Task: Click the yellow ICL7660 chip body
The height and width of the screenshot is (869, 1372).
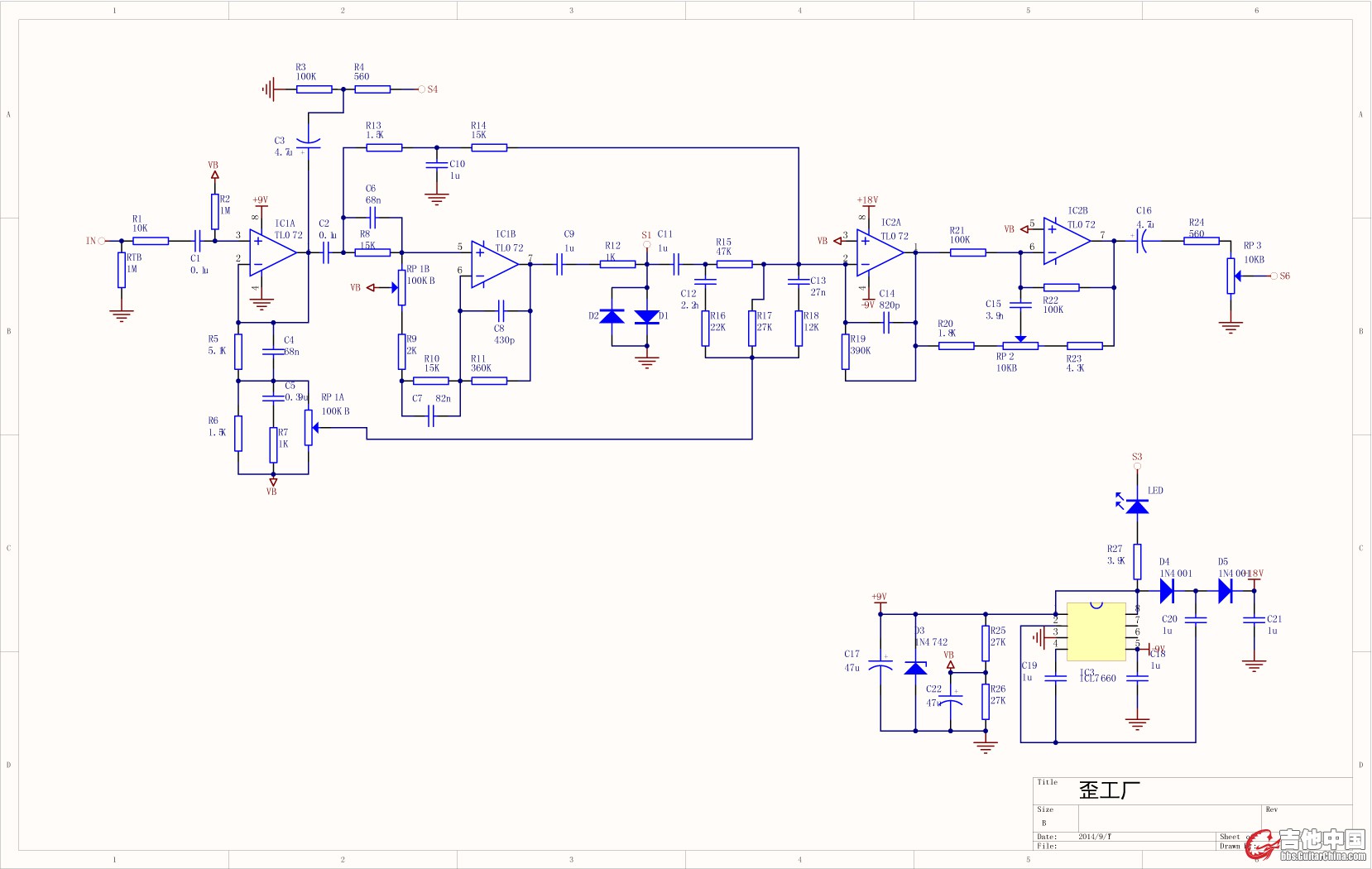Action: pos(1096,631)
